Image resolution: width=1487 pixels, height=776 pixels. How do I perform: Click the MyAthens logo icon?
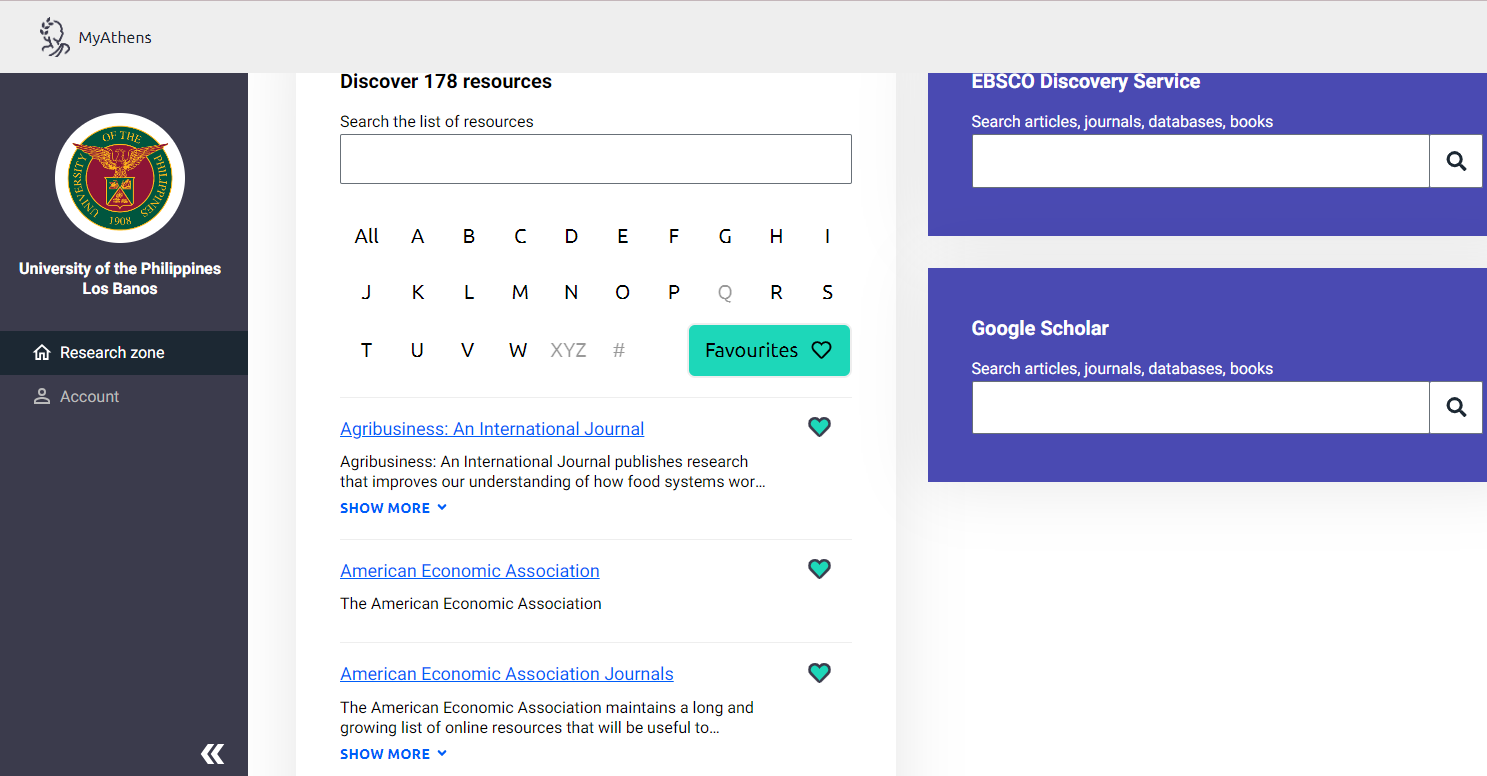[54, 36]
